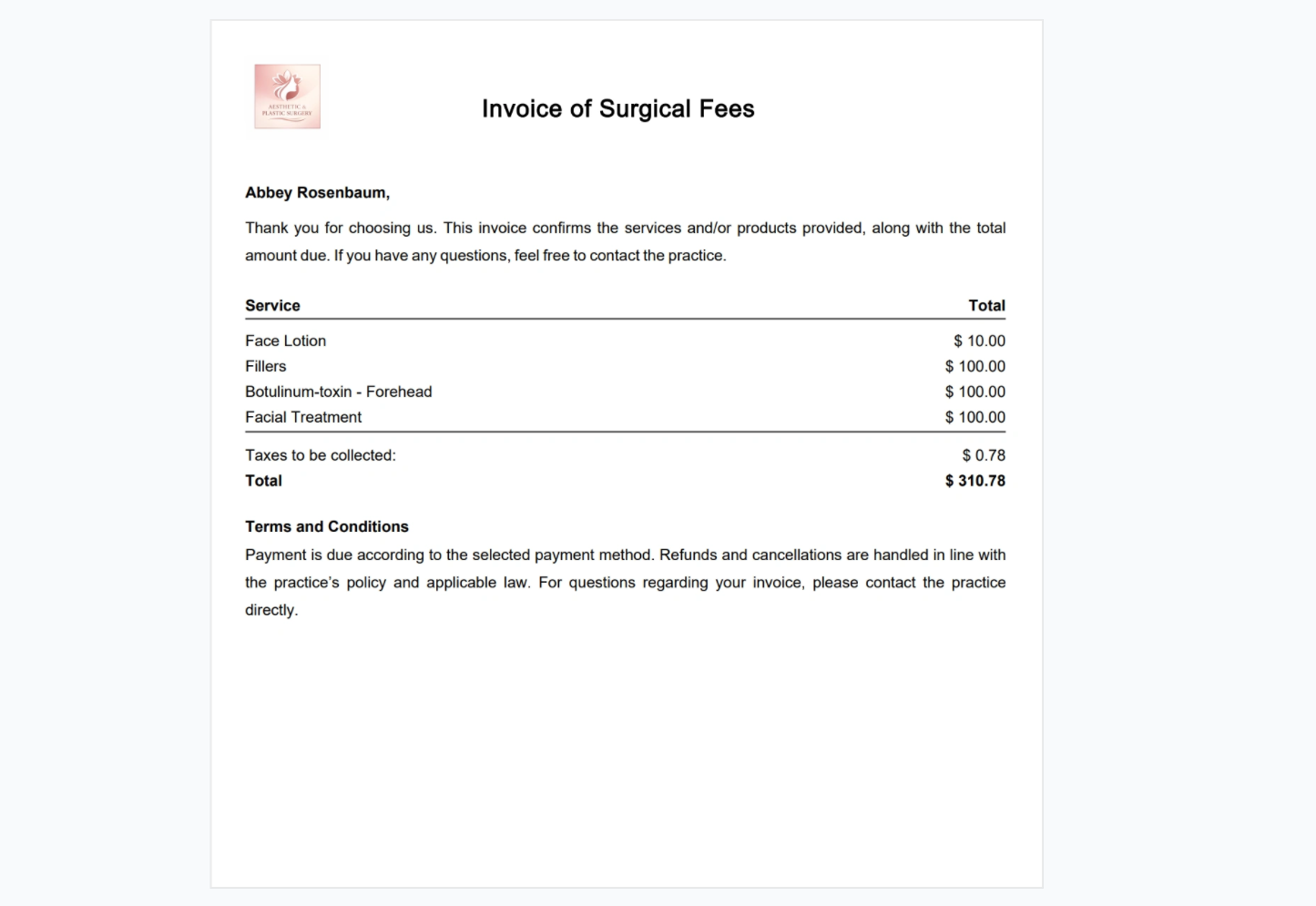Click the Service column header
1316x906 pixels.
[x=272, y=305]
